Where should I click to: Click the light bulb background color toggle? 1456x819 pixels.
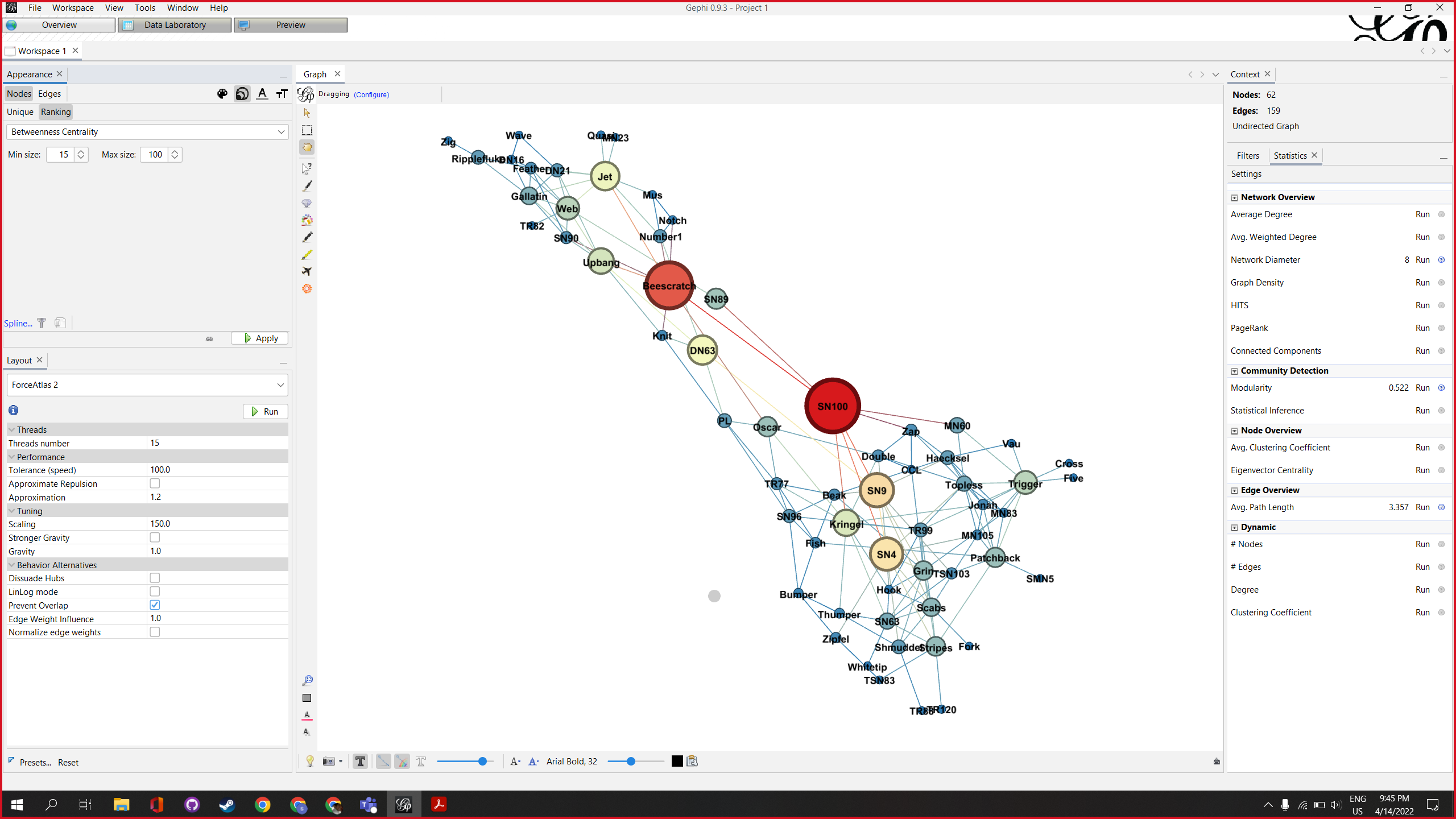pos(309,761)
